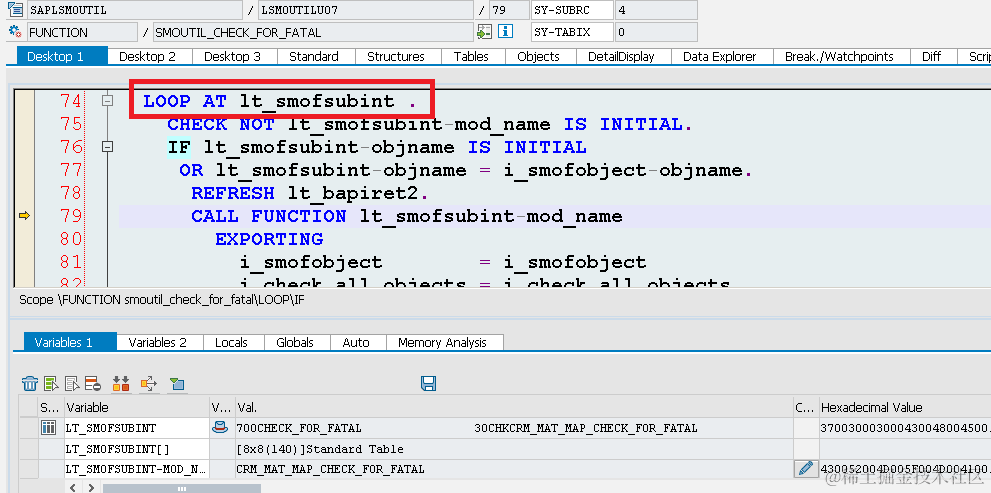Click the CALL FUNCTION code line 79
The image size is (991, 493).
click(406, 216)
